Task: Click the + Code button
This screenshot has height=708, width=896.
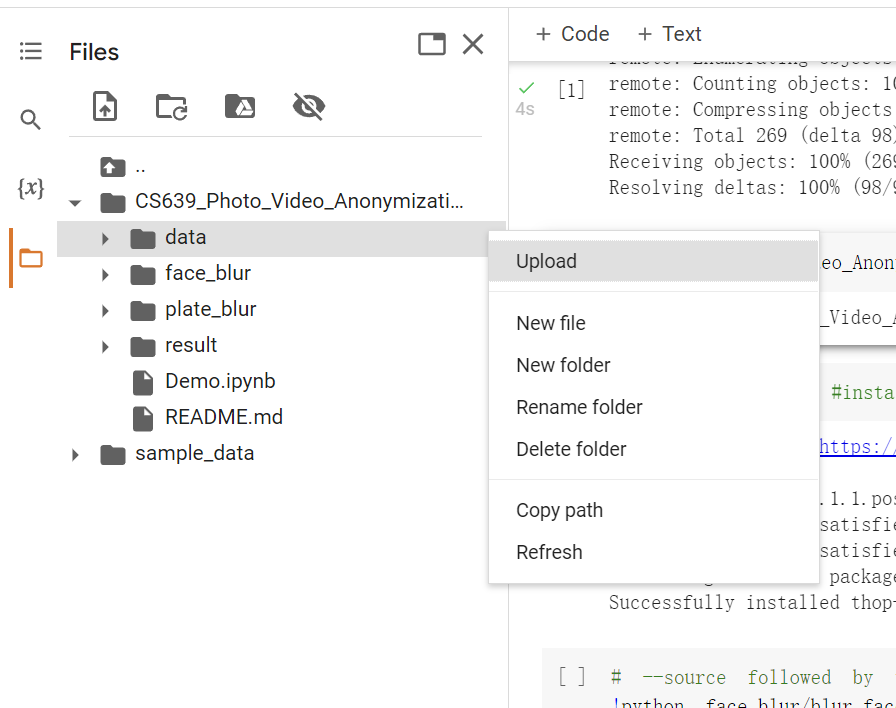Action: 572,33
